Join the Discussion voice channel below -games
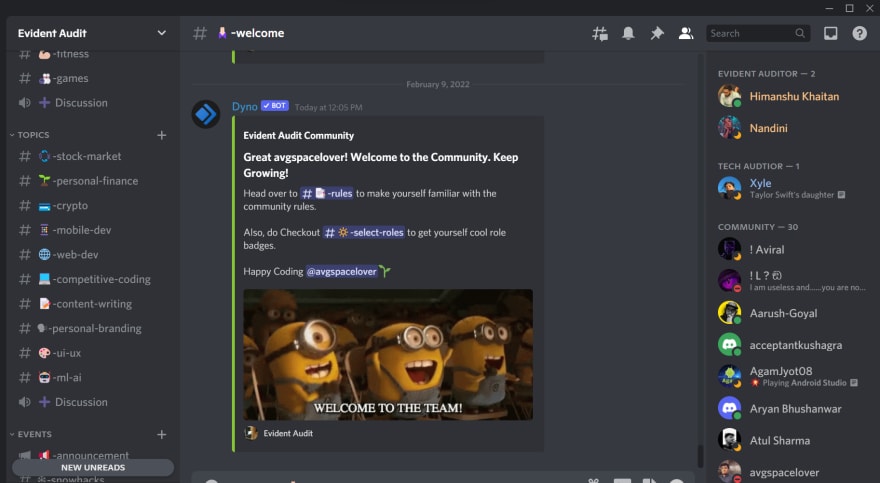The height and width of the screenshot is (483, 880). [93, 103]
